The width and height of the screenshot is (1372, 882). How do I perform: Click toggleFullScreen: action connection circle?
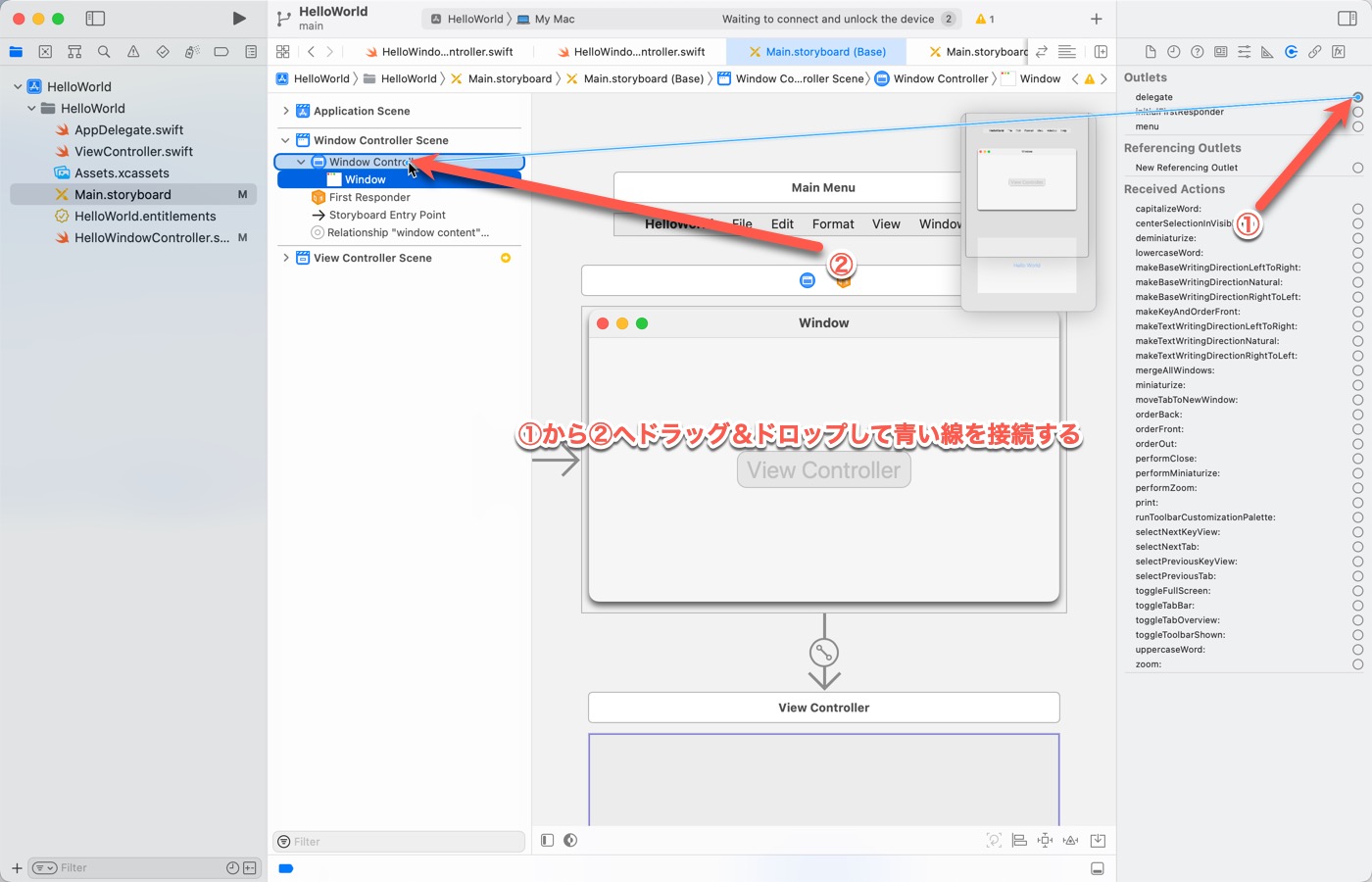(x=1357, y=591)
